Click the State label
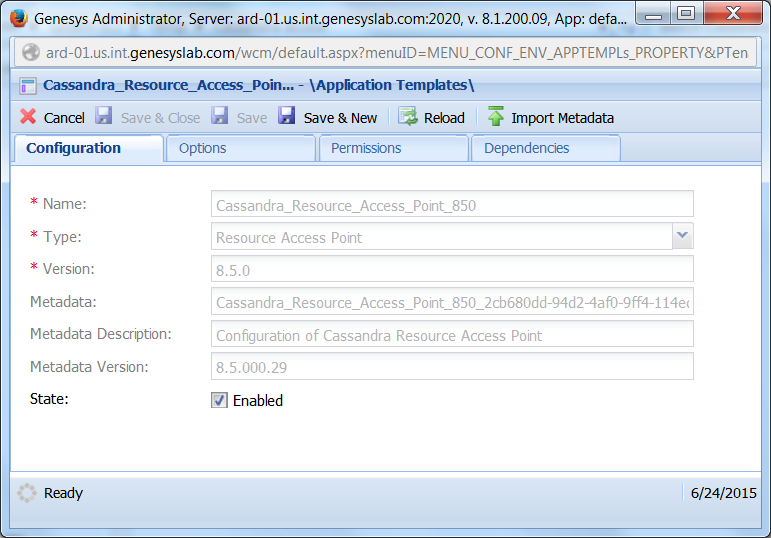The image size is (771, 538). pos(49,399)
